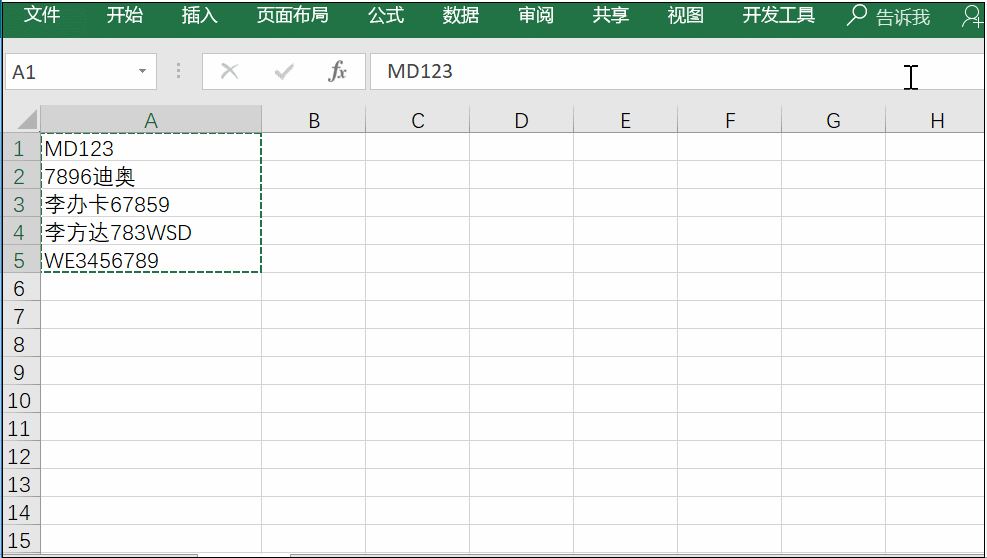Click cell containing 7896迪奥

(151, 176)
